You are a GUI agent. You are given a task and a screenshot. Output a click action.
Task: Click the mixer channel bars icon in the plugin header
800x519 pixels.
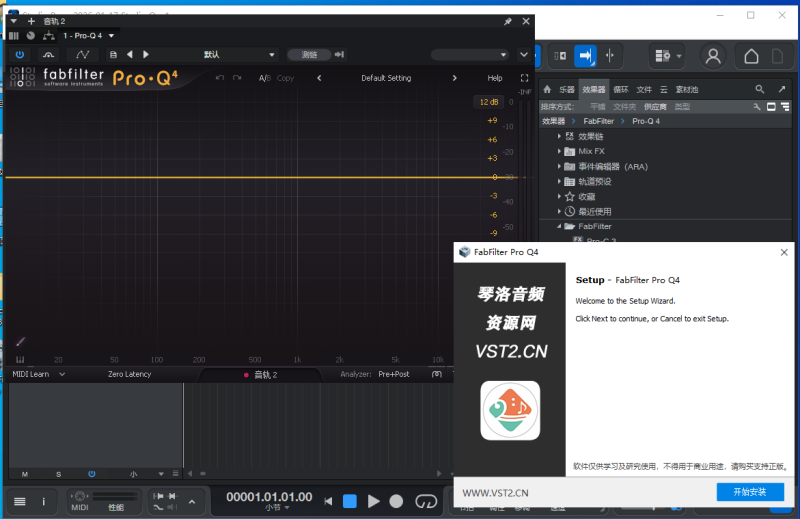click(14, 36)
